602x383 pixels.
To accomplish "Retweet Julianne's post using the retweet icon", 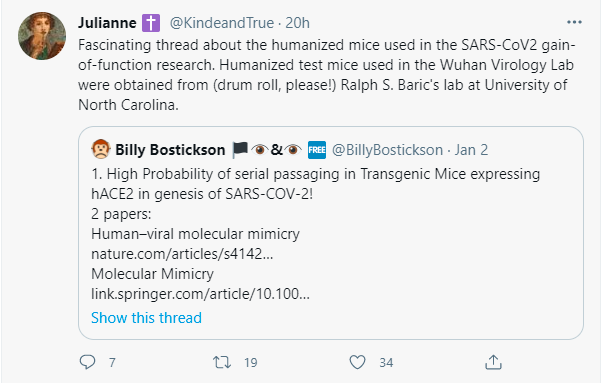I will coord(222,362).
